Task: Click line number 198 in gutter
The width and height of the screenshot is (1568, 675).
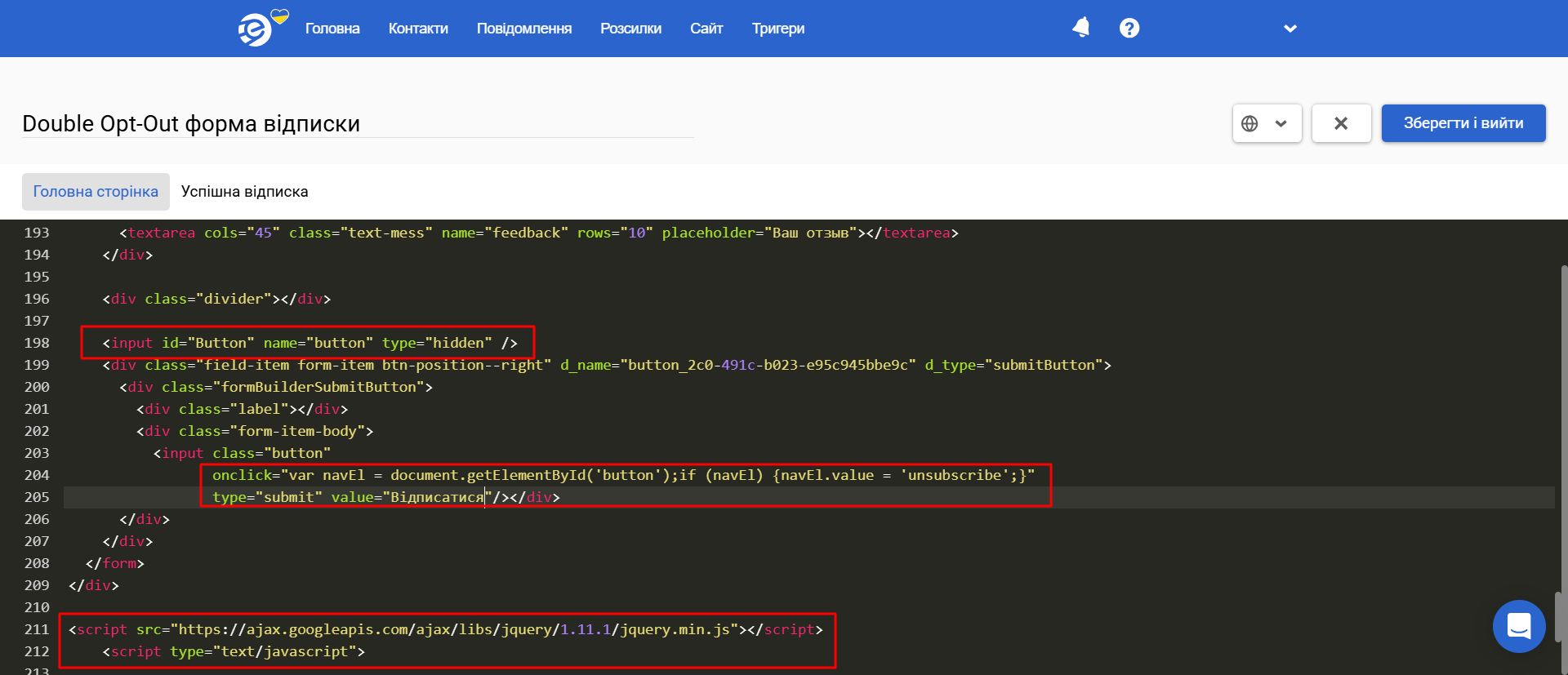Action: pos(37,343)
